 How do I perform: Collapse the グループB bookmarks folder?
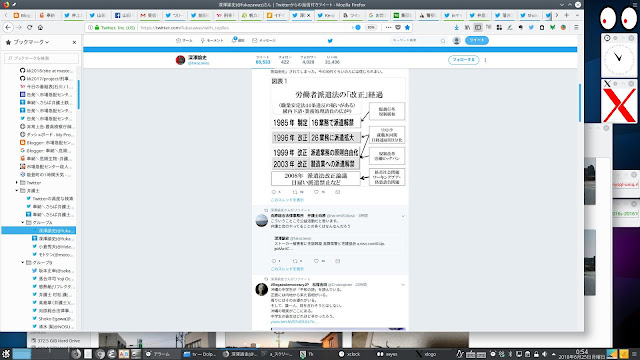23,262
